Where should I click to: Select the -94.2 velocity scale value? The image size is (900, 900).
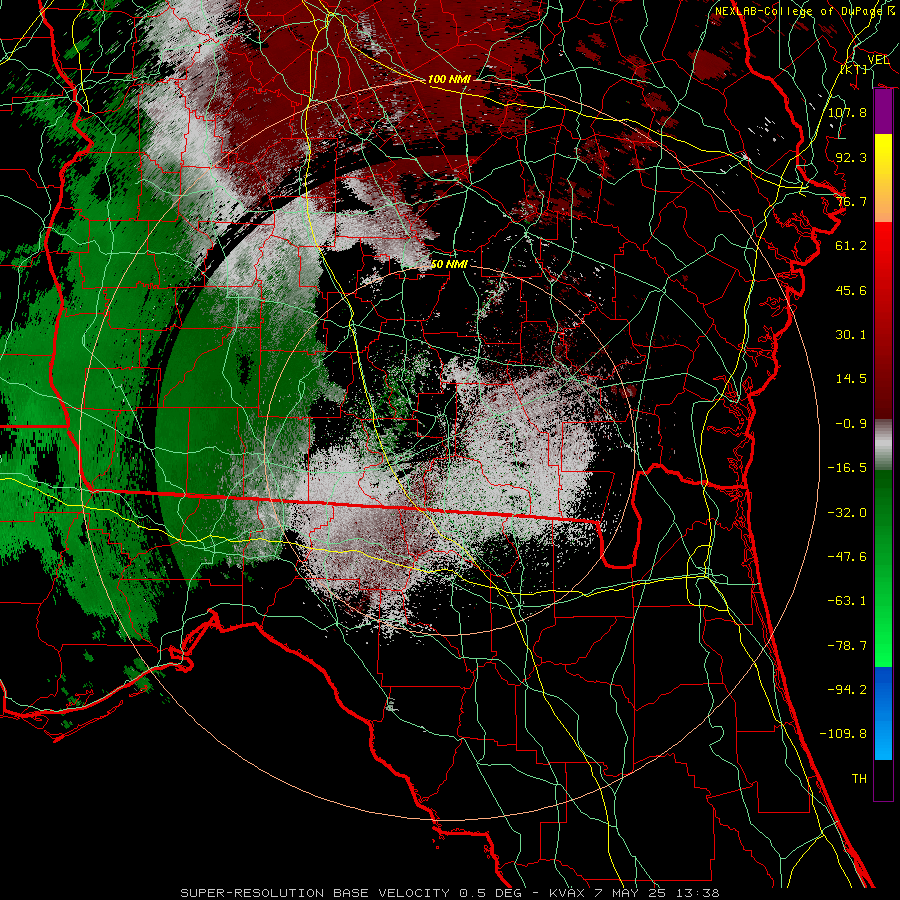pyautogui.click(x=847, y=690)
